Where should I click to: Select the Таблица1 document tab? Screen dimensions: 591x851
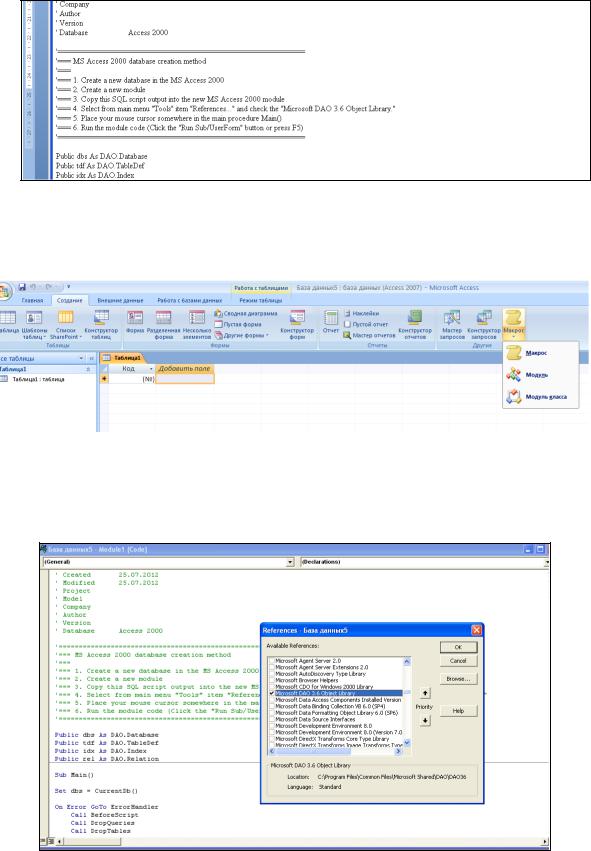pos(123,358)
